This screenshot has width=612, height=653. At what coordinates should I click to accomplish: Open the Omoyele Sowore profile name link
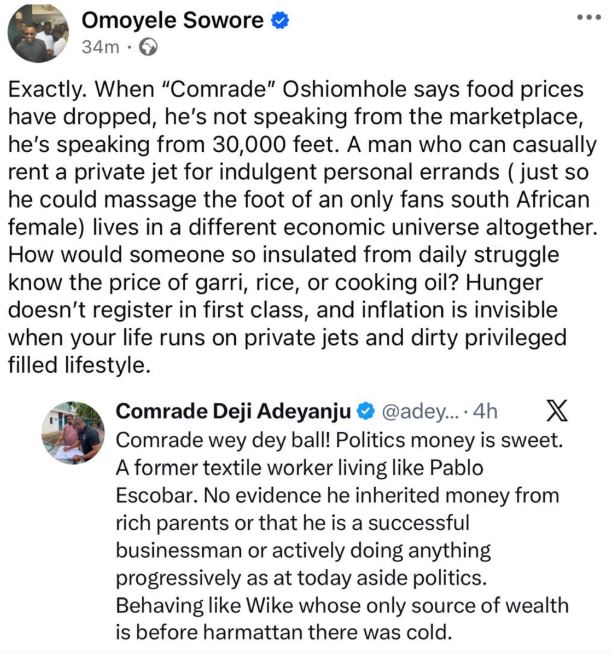(174, 21)
